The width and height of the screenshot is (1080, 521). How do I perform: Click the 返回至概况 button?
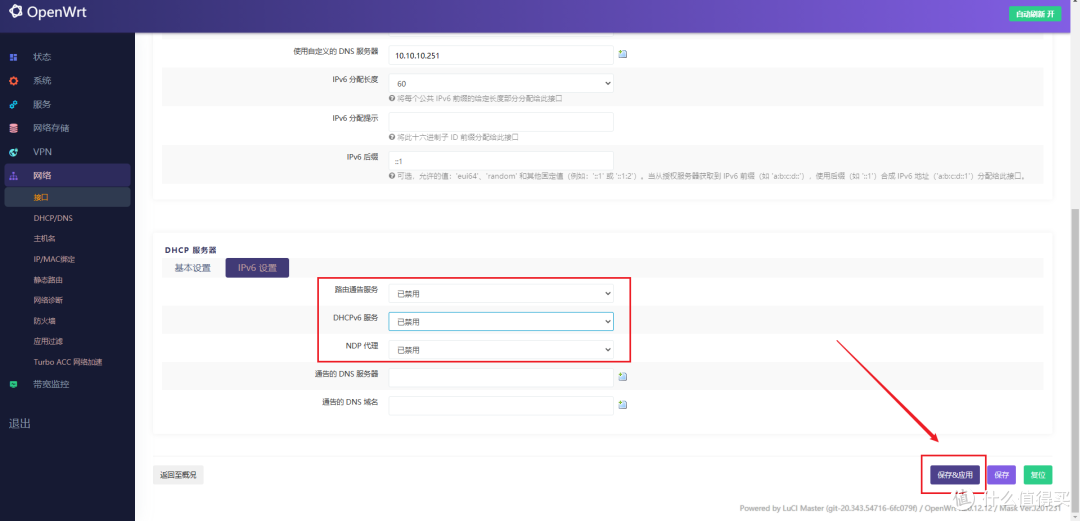(178, 475)
